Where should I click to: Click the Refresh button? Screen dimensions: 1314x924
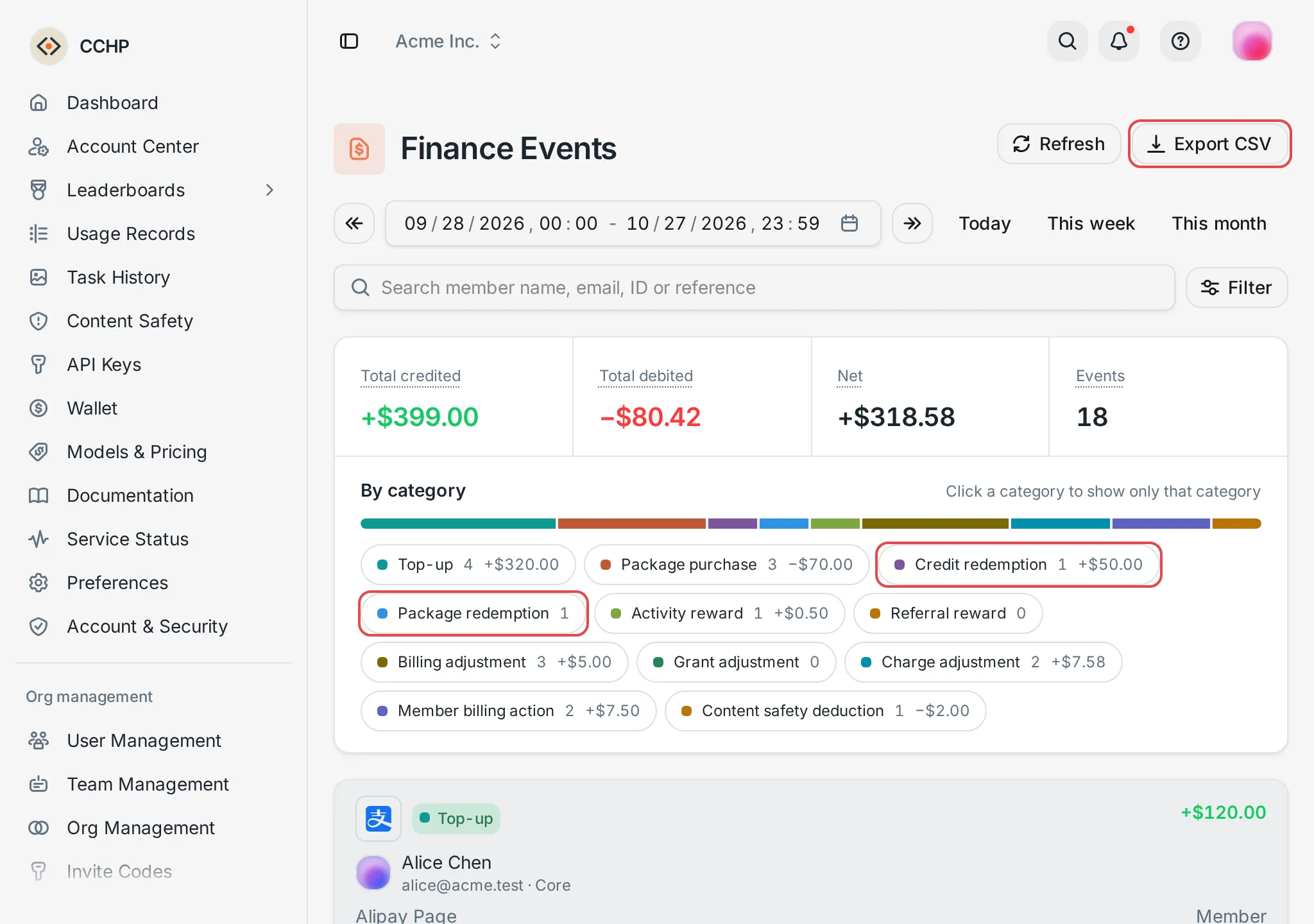point(1059,144)
